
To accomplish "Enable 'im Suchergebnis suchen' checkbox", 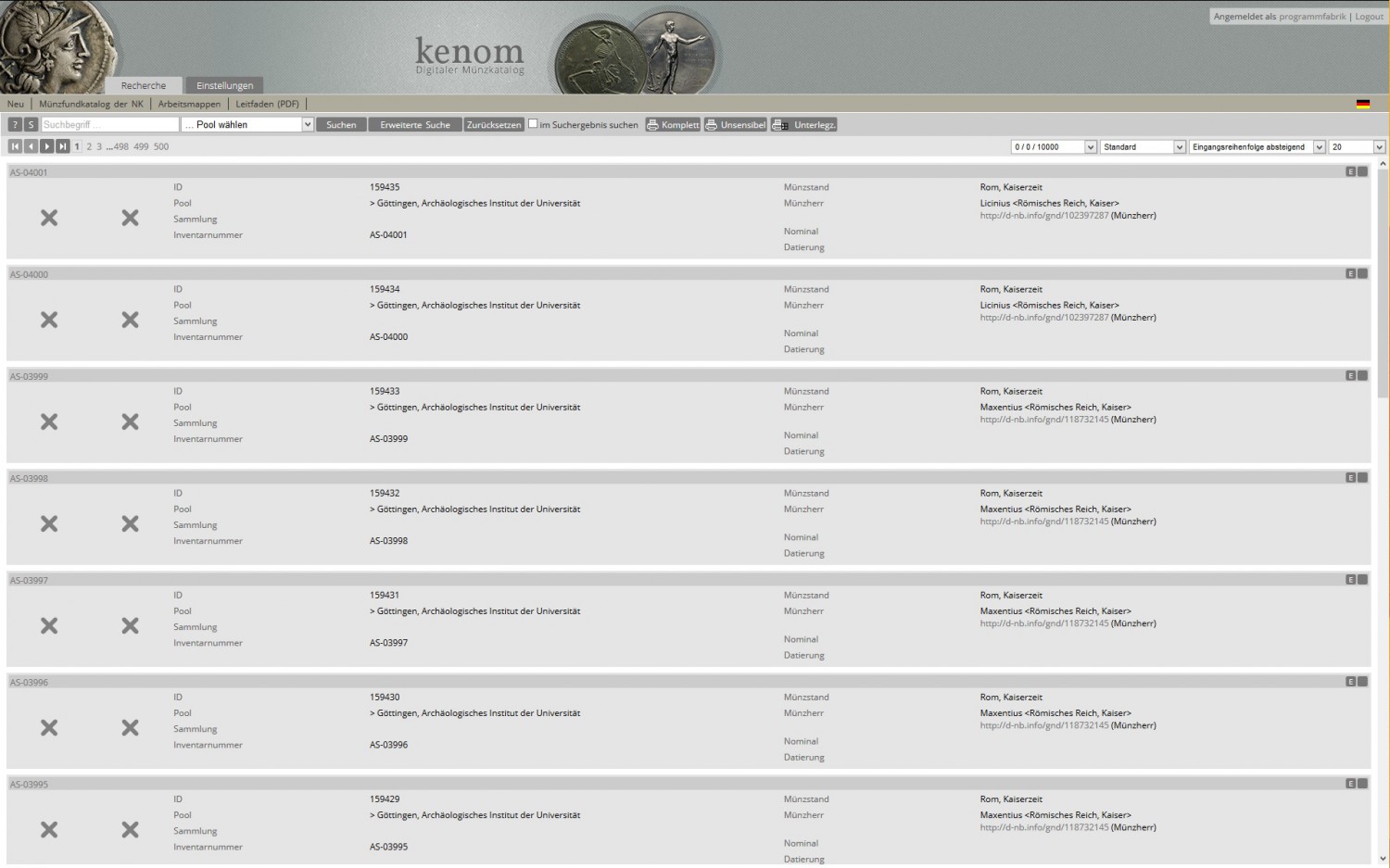I will click(533, 124).
